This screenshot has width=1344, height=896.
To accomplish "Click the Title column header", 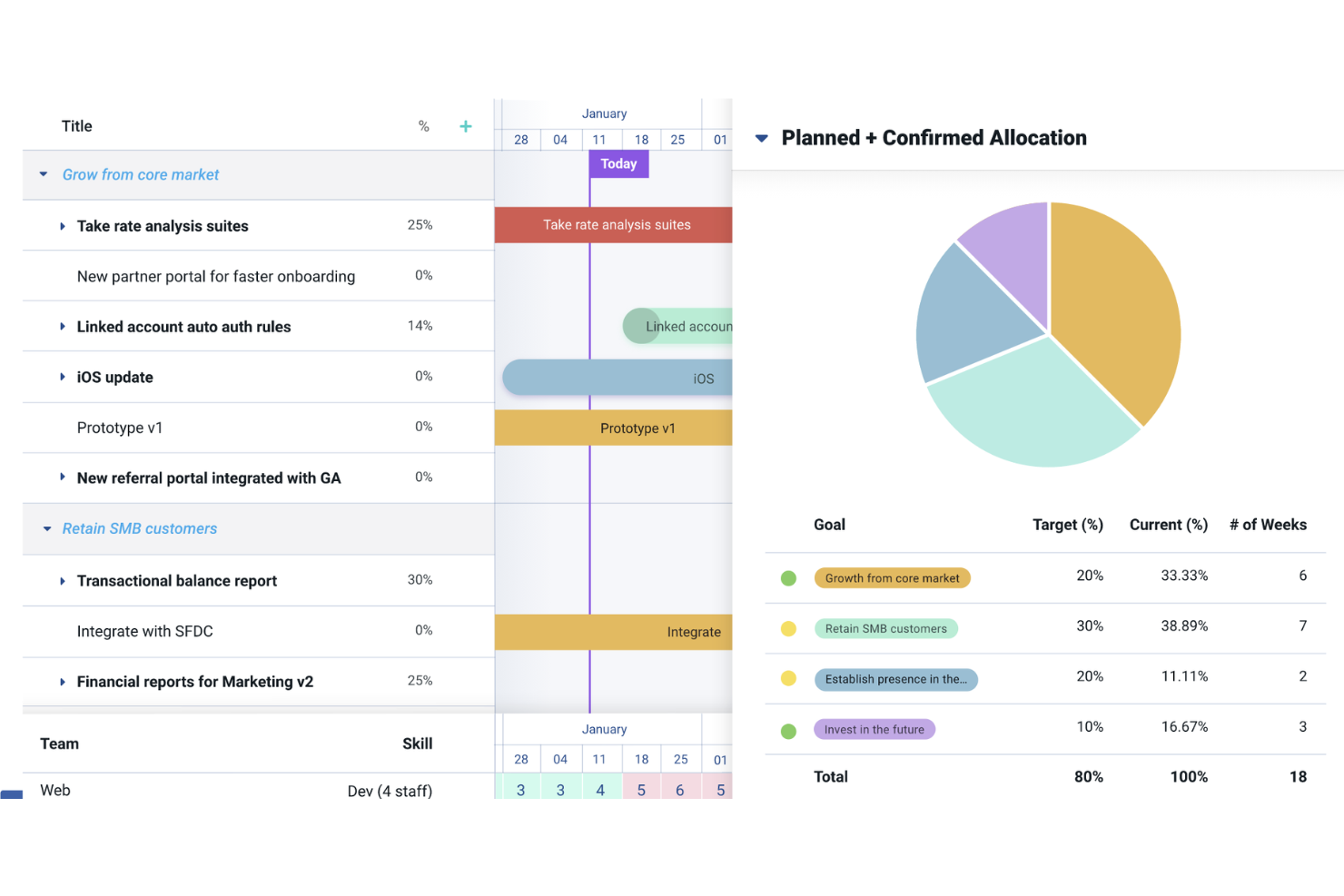I will click(77, 126).
